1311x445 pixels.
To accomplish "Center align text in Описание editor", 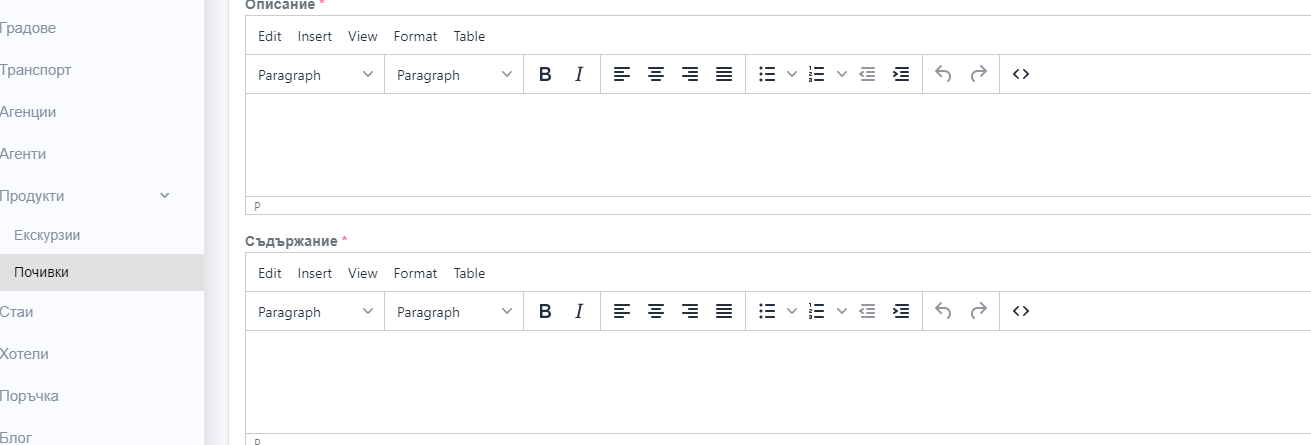I will coord(656,74).
